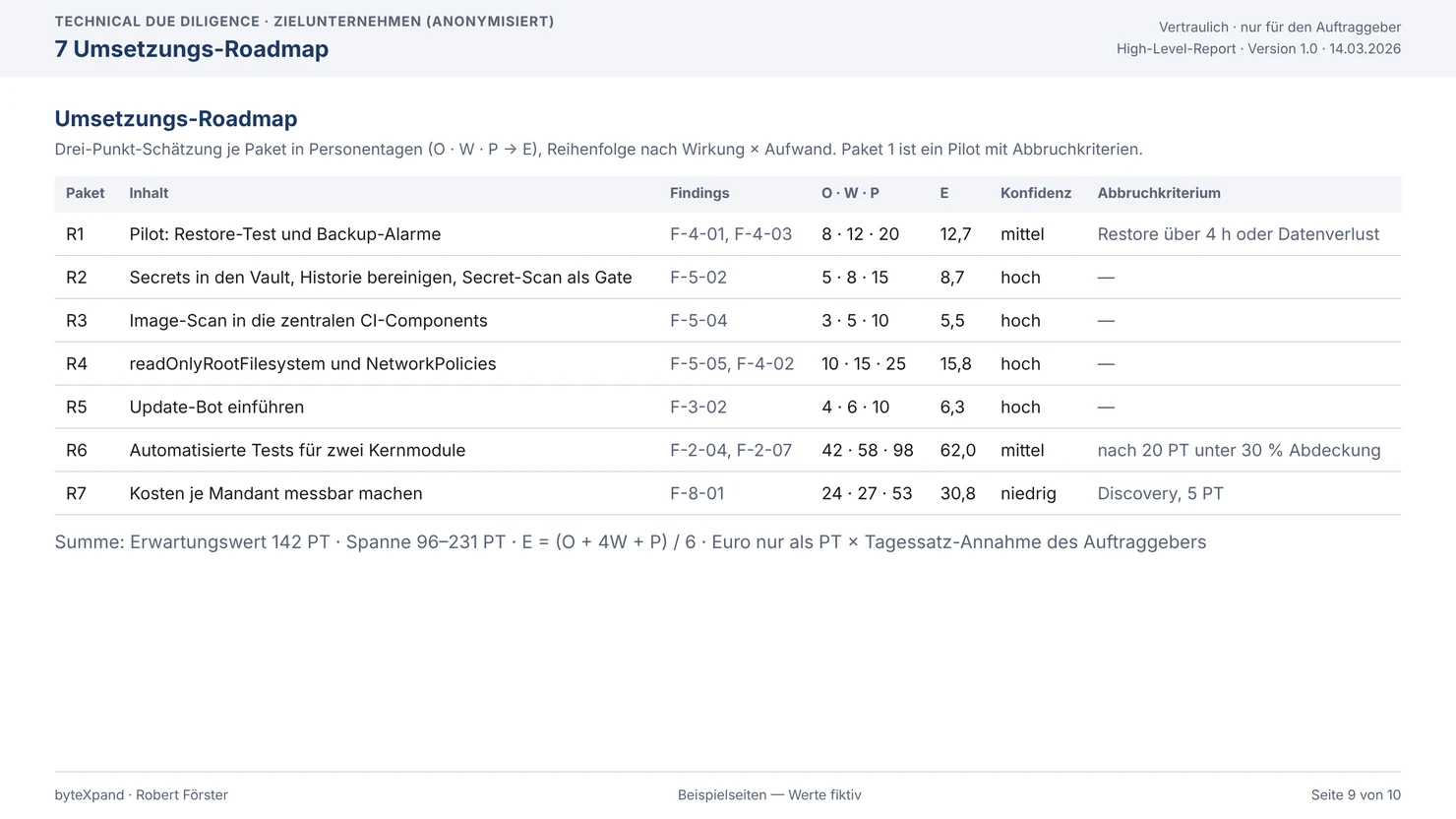
Task: Click estimate '5 · 8 · 15'
Action: pyautogui.click(x=855, y=278)
